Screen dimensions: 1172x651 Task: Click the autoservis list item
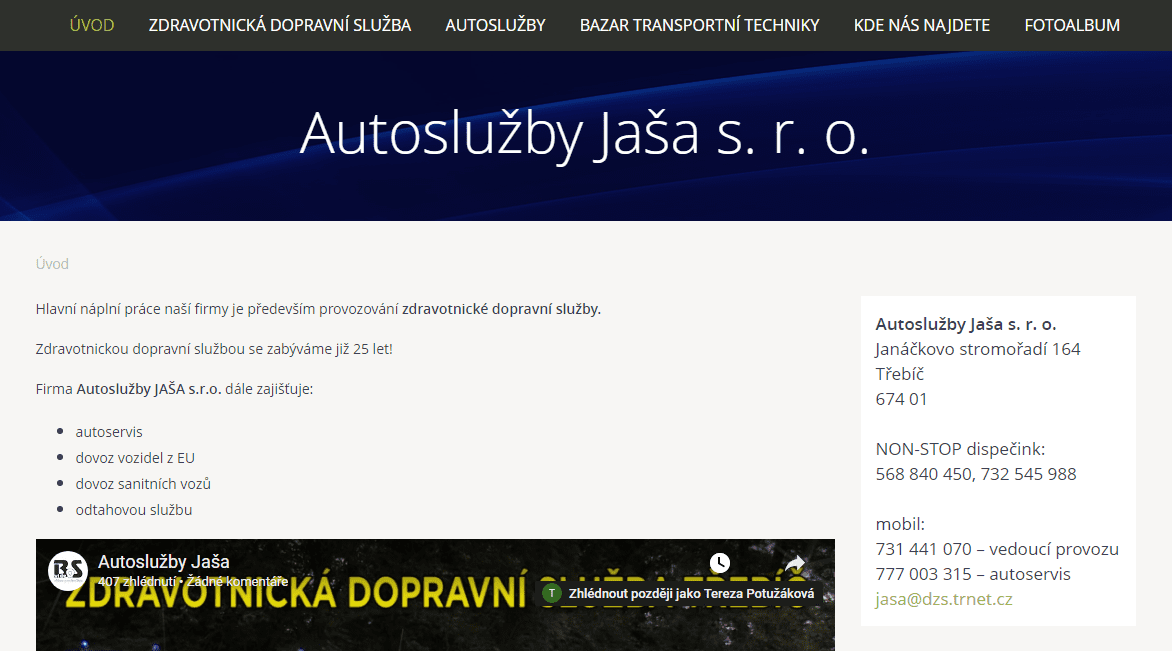(109, 432)
